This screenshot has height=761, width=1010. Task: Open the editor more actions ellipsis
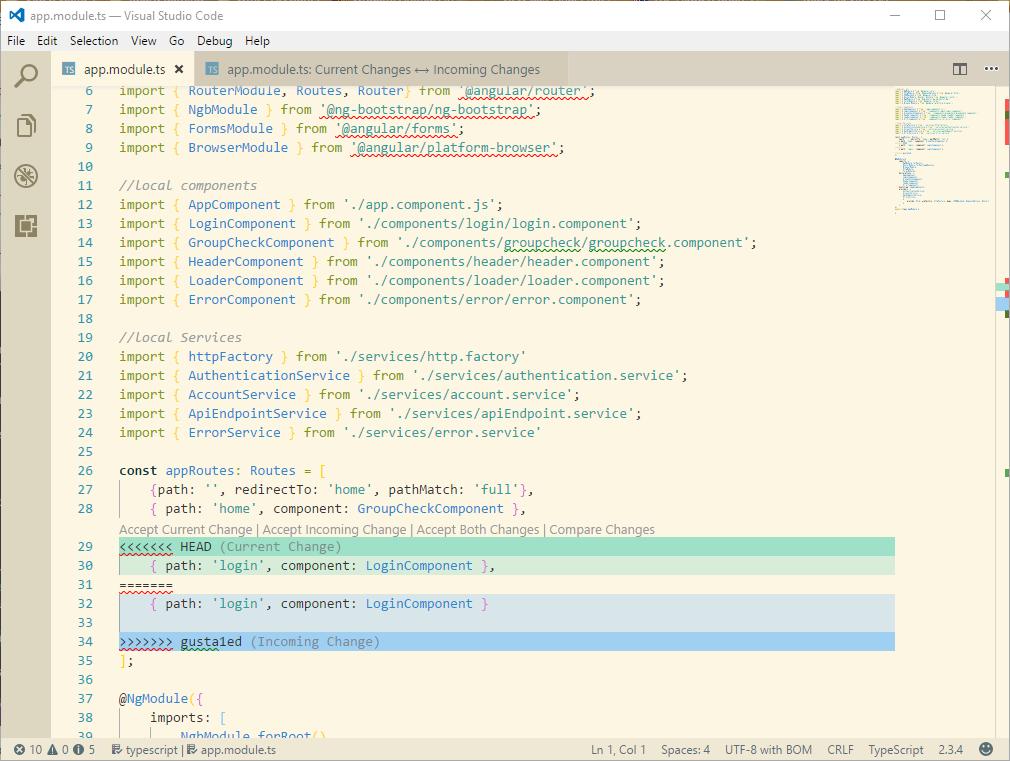click(x=991, y=69)
